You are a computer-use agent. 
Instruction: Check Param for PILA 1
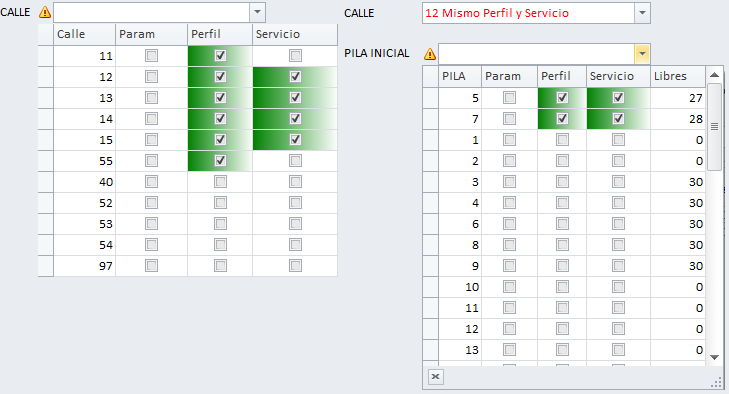click(x=510, y=140)
